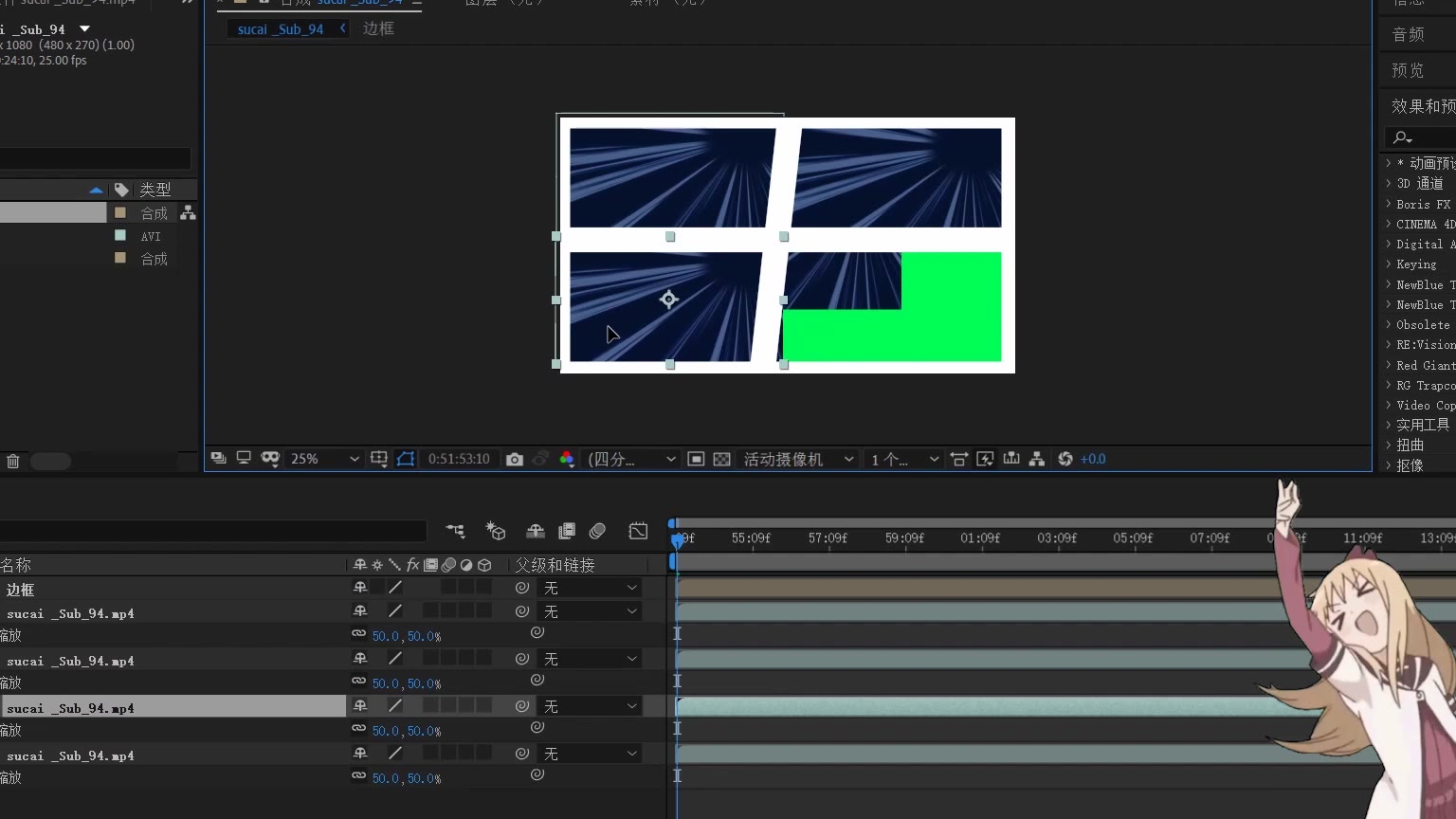Click the reset exposure icon in viewer
This screenshot has width=1456, height=819.
point(1065,460)
